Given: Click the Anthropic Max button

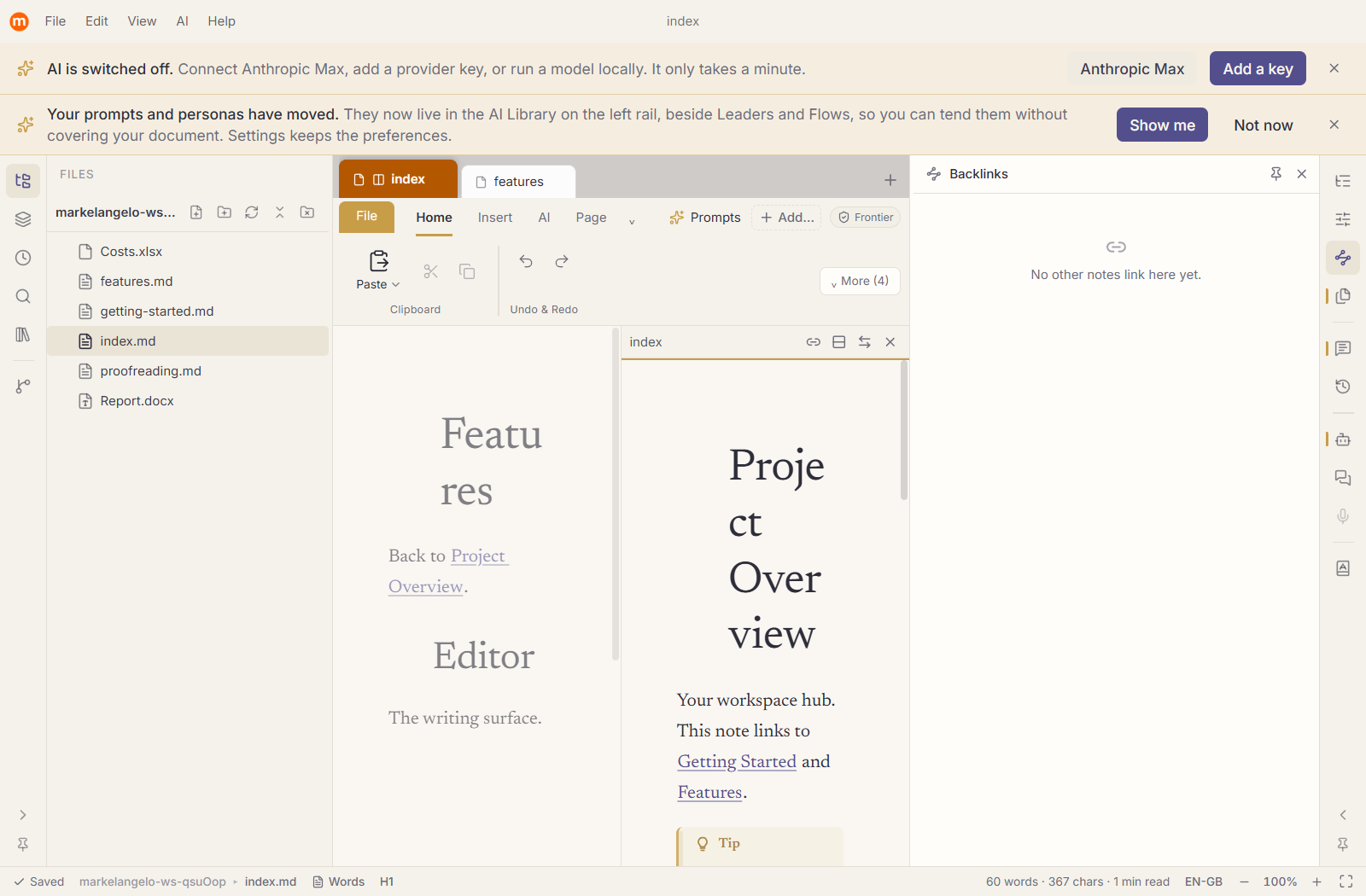Looking at the screenshot, I should coord(1132,69).
